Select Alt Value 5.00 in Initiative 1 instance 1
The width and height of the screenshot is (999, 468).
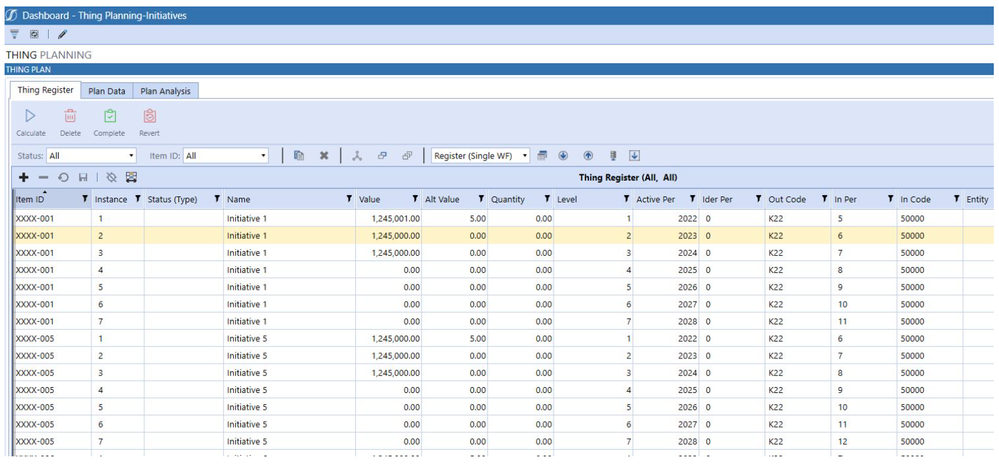pos(454,218)
